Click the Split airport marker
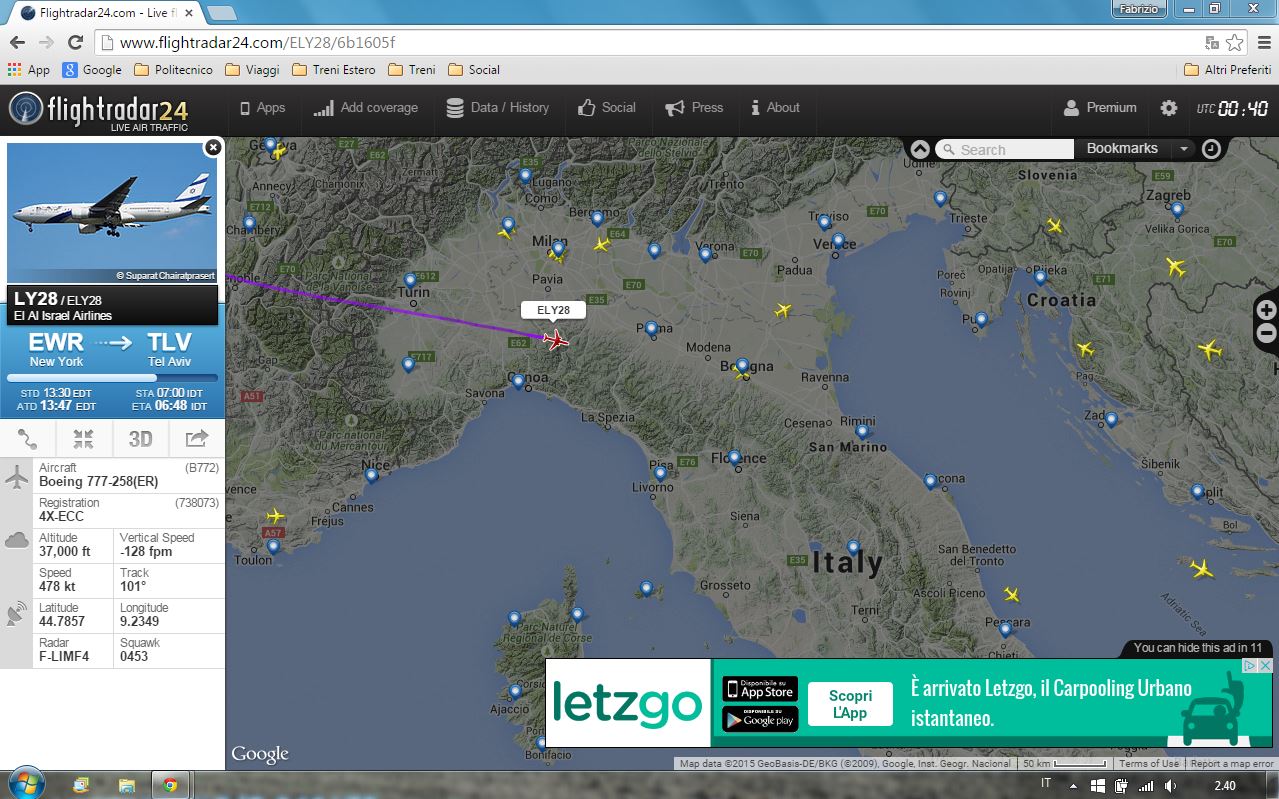The width and height of the screenshot is (1279, 799). point(1197,491)
